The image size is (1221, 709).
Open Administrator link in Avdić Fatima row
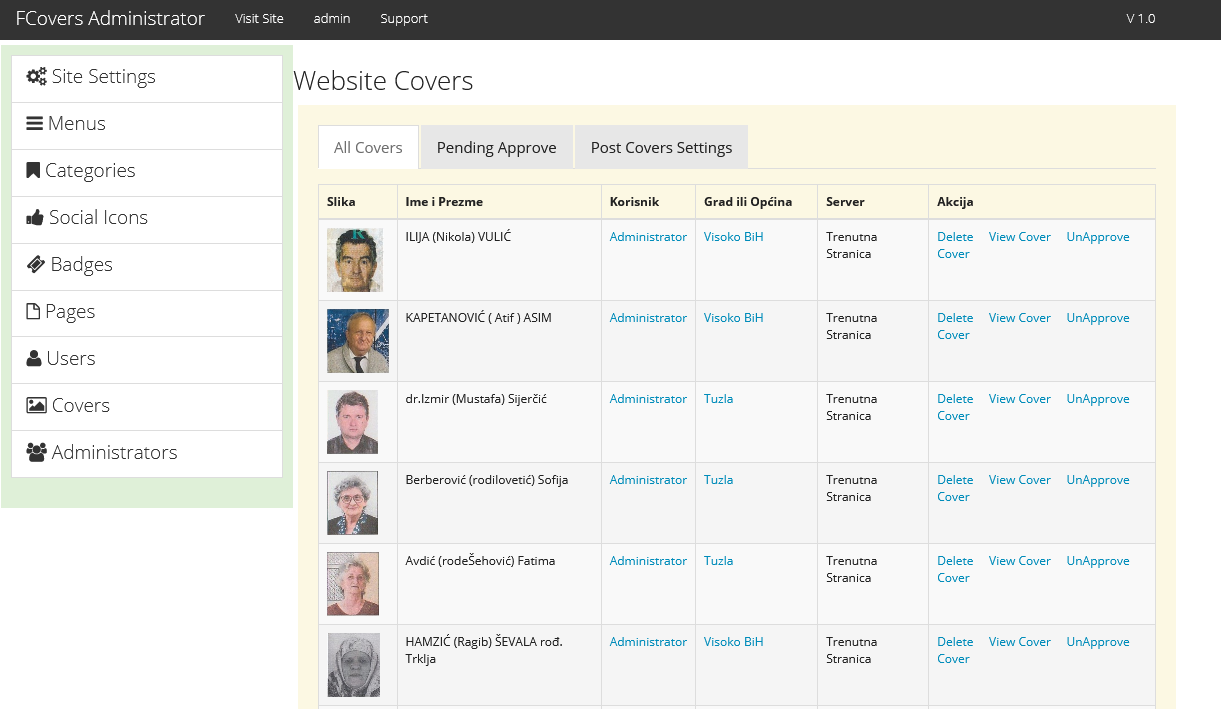pyautogui.click(x=648, y=561)
